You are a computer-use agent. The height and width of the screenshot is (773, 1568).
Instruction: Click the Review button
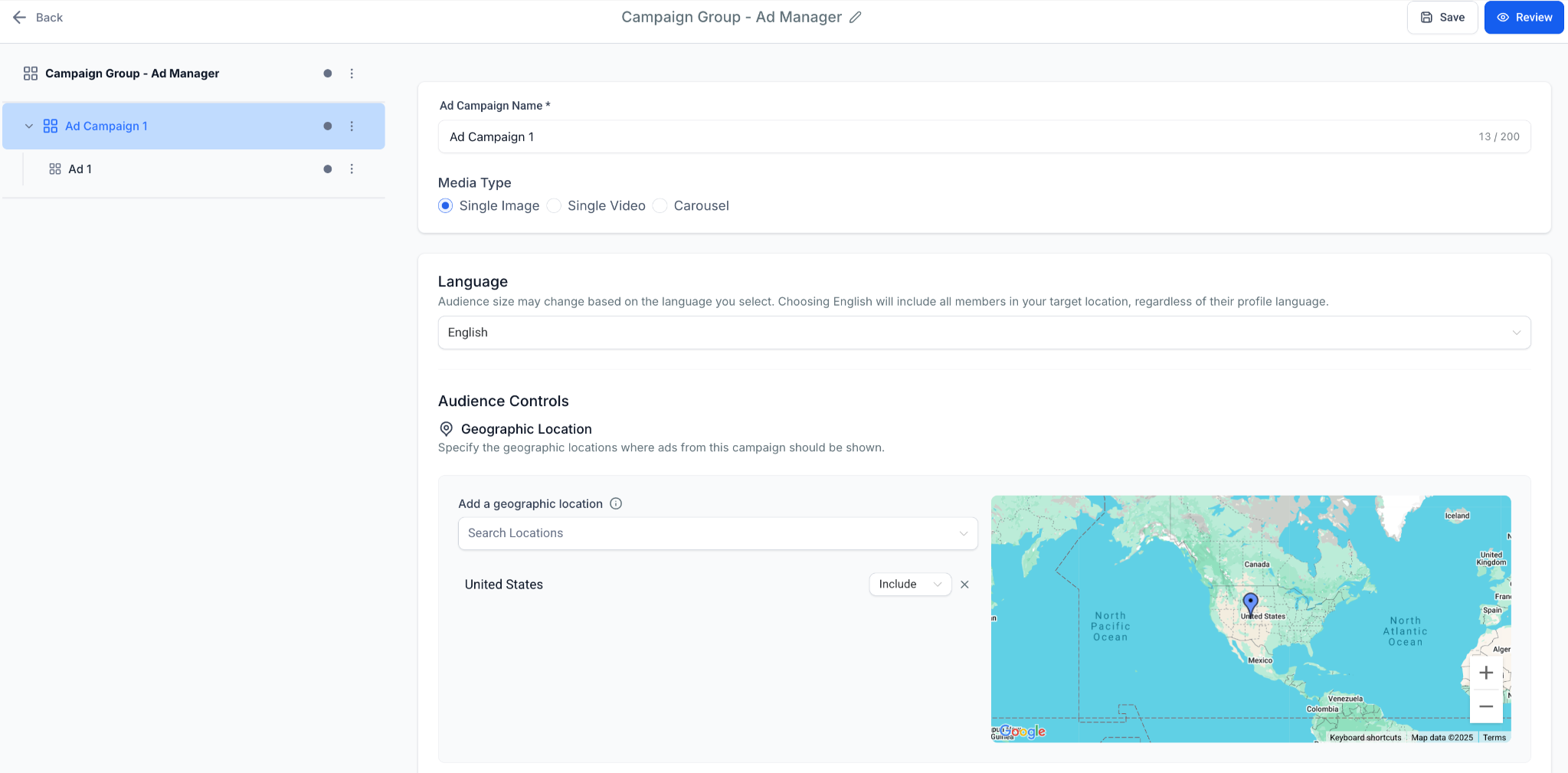[1524, 18]
